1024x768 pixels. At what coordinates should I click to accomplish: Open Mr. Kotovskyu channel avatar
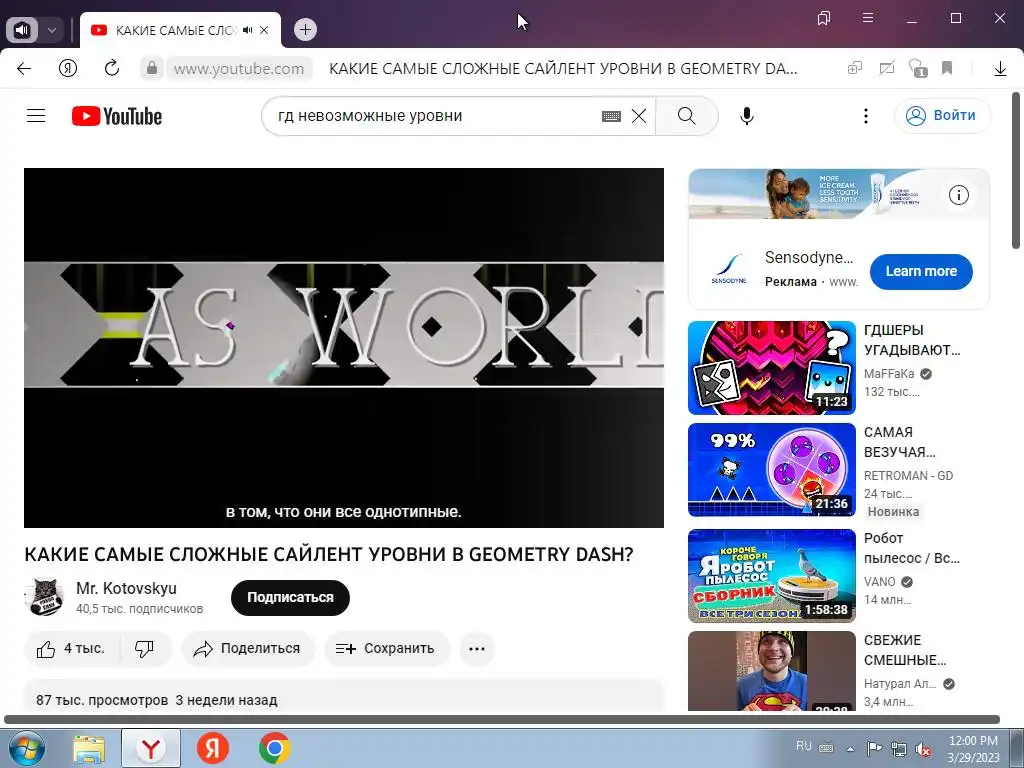pyautogui.click(x=44, y=597)
